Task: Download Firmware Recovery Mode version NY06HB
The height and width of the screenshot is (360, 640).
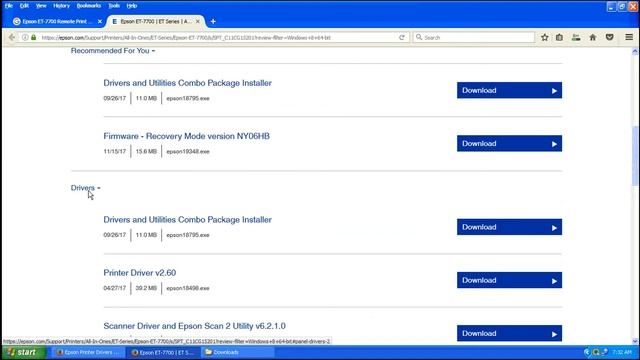Action: pyautogui.click(x=509, y=143)
